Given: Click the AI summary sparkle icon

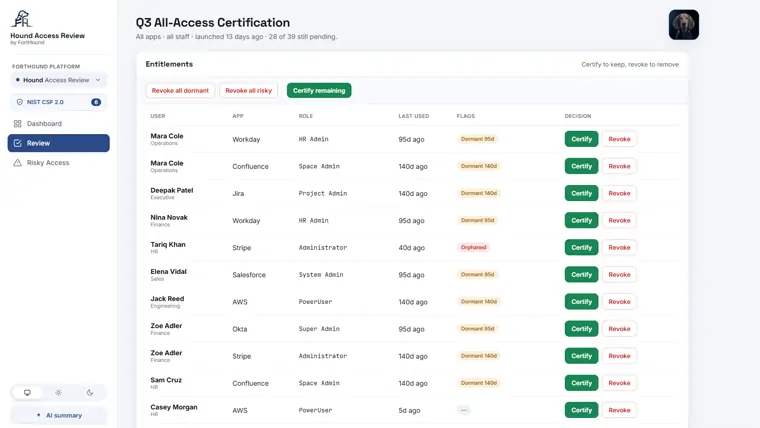Looking at the screenshot, I should tap(39, 415).
